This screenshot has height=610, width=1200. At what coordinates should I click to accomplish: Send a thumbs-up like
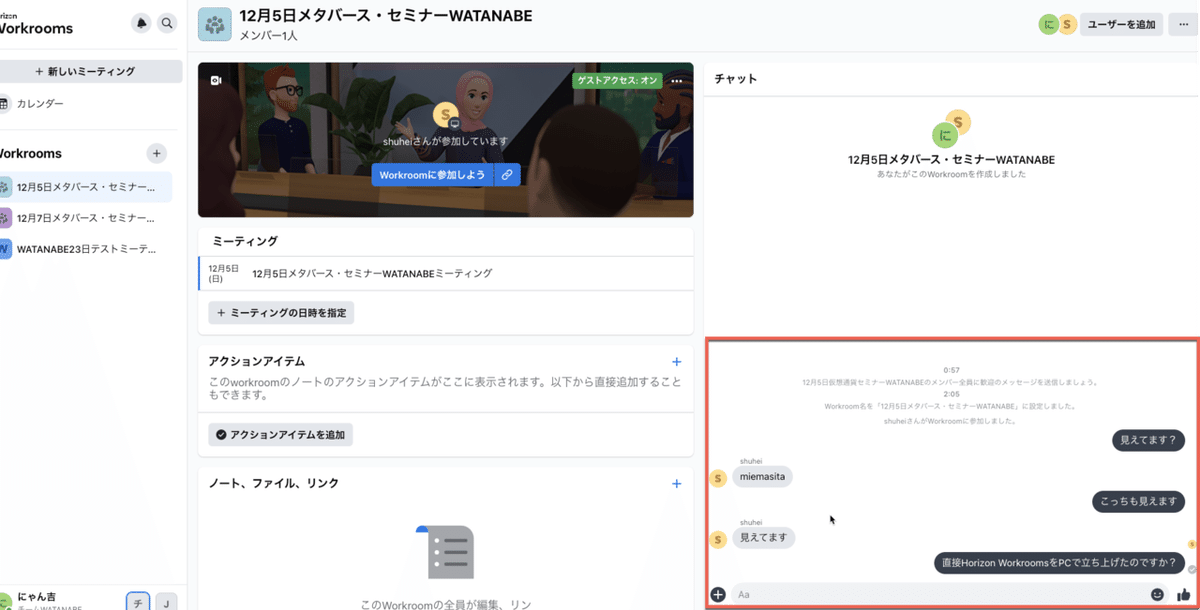click(1184, 595)
